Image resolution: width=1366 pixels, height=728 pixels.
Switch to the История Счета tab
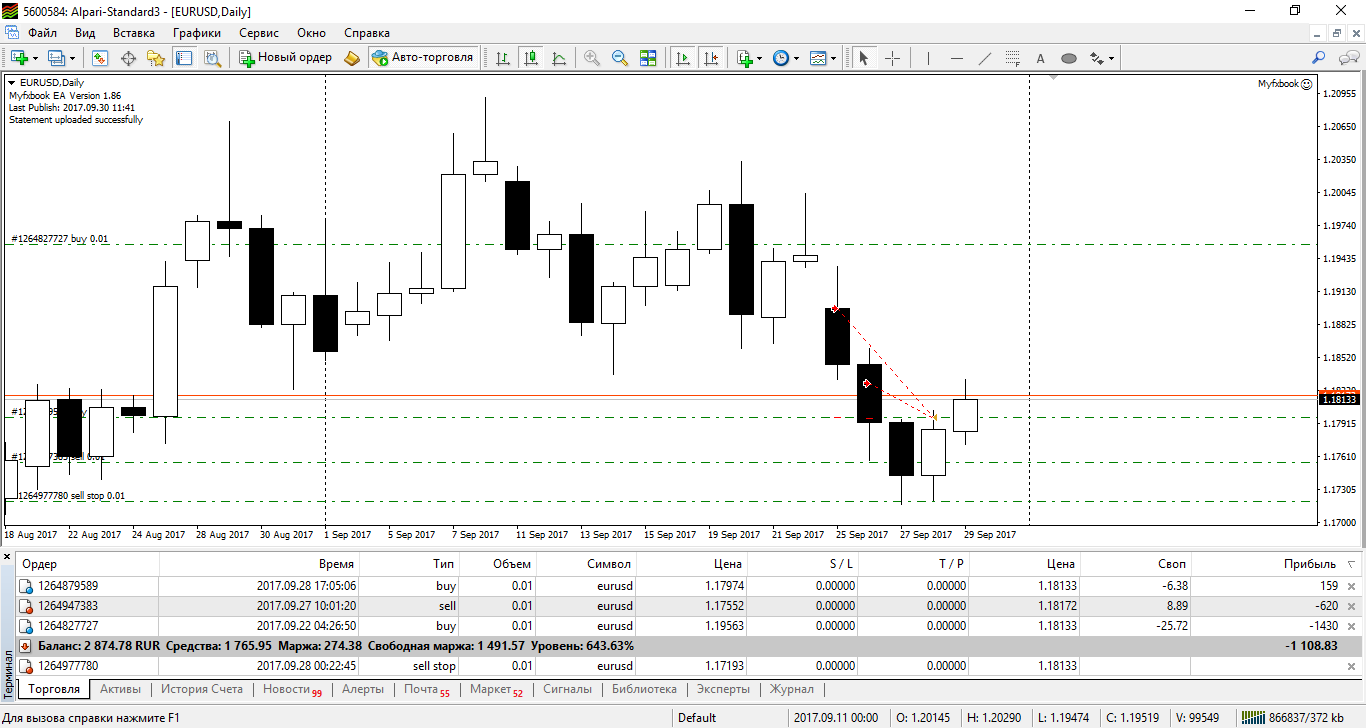202,689
